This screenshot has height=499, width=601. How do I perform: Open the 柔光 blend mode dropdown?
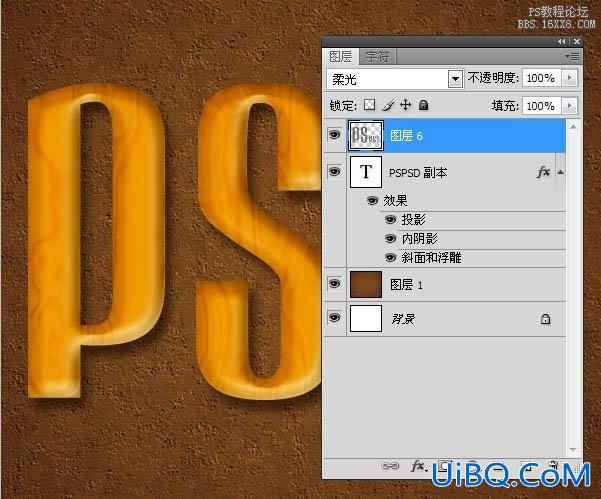tap(455, 79)
